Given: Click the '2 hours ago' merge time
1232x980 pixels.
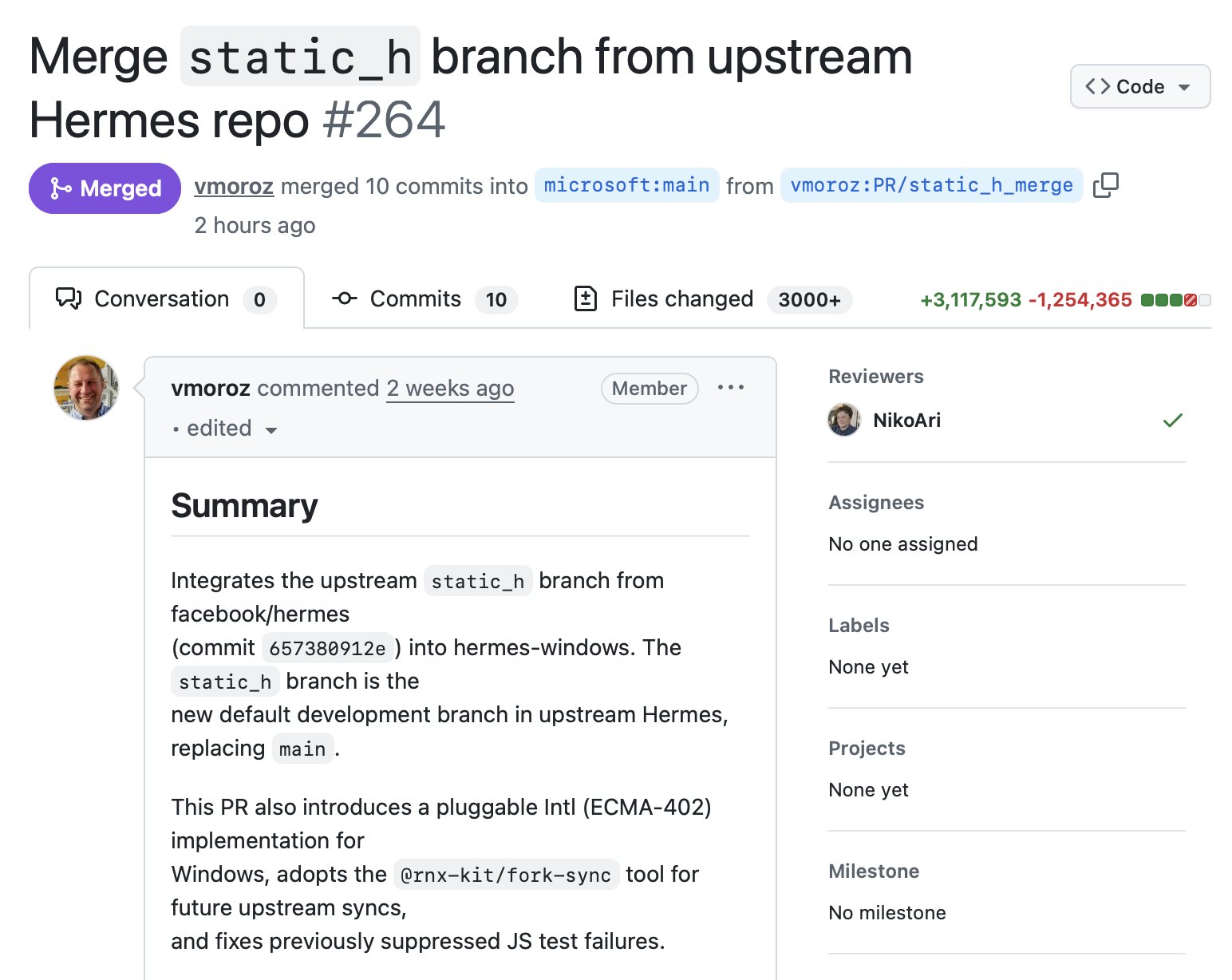Looking at the screenshot, I should (255, 226).
